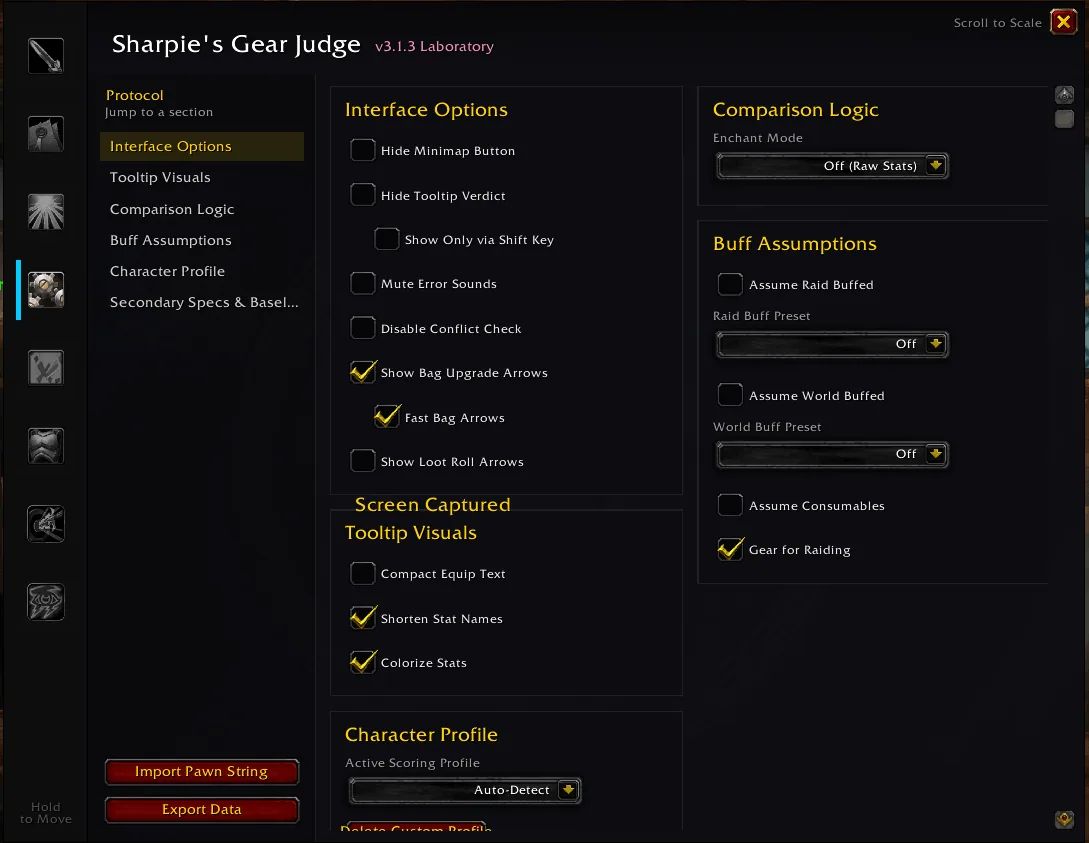1089x843 pixels.
Task: Click the scroll-down arrow at bottom right
Action: click(x=1065, y=819)
